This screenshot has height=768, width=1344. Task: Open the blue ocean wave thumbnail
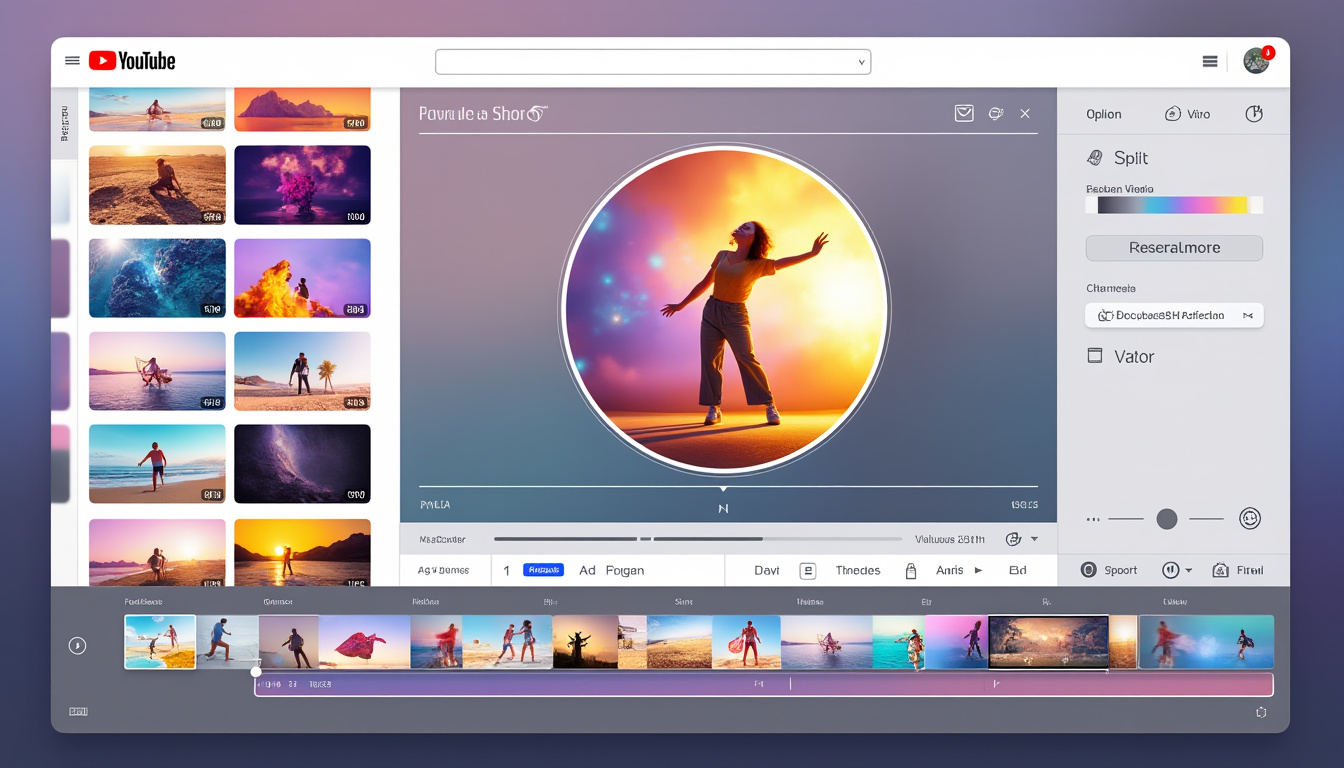pyautogui.click(x=157, y=278)
